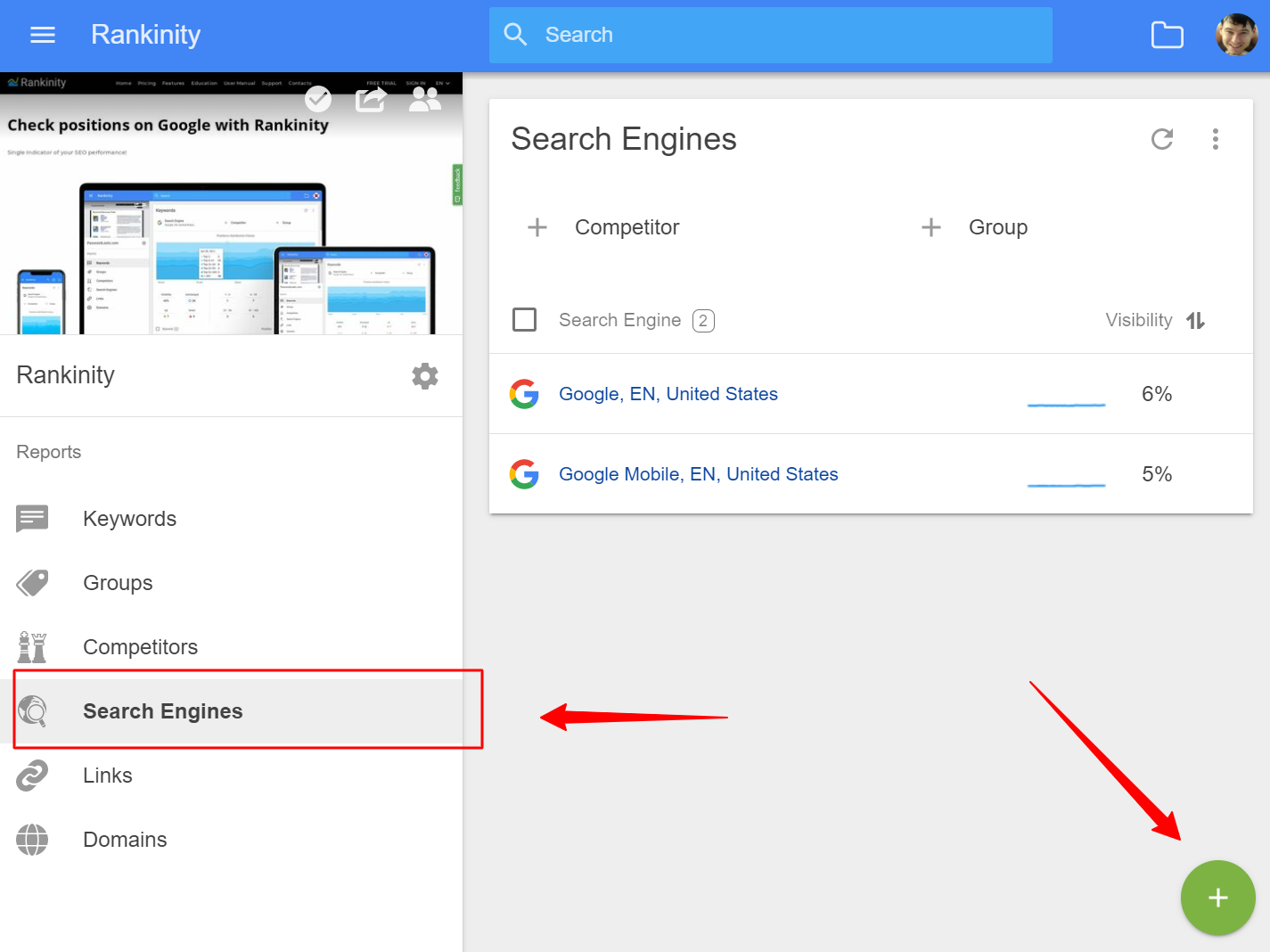Image resolution: width=1270 pixels, height=952 pixels.
Task: Click Google logo in first row
Action: click(524, 394)
